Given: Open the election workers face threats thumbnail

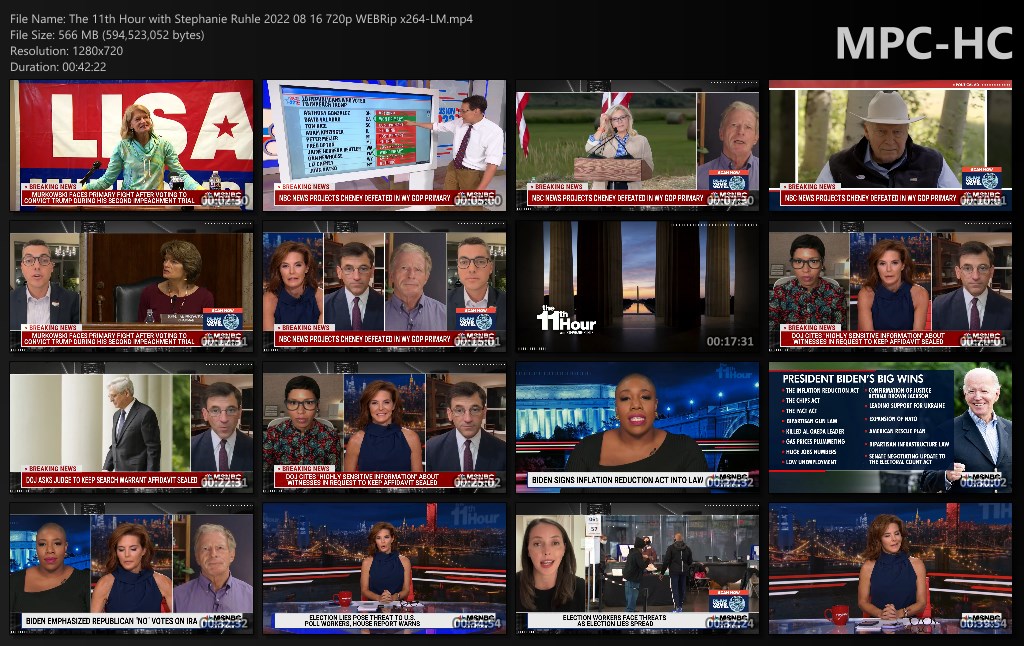Looking at the screenshot, I should (x=637, y=568).
